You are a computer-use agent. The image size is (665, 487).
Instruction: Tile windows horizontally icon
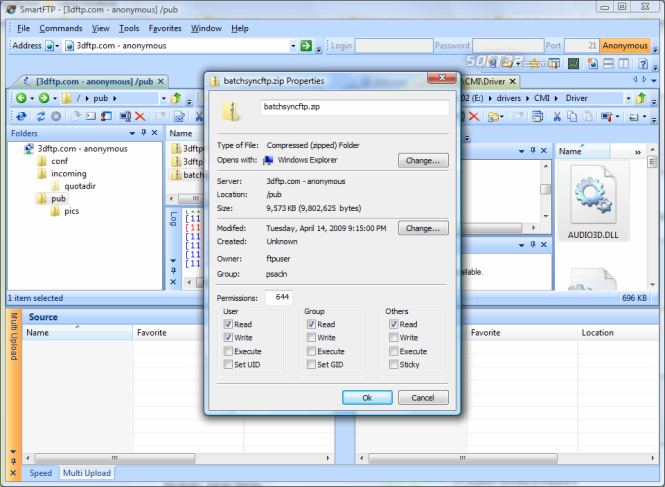608,64
